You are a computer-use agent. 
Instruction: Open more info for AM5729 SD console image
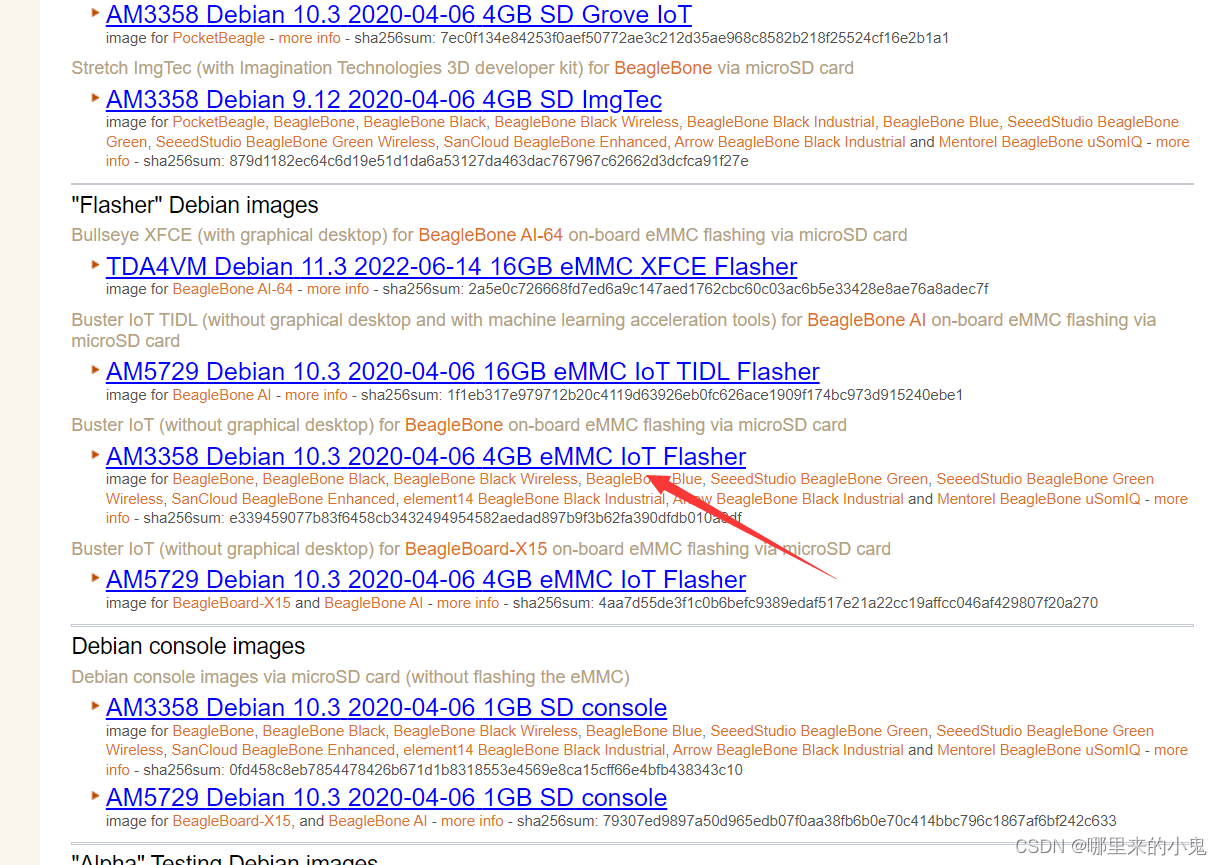pyautogui.click(x=472, y=821)
